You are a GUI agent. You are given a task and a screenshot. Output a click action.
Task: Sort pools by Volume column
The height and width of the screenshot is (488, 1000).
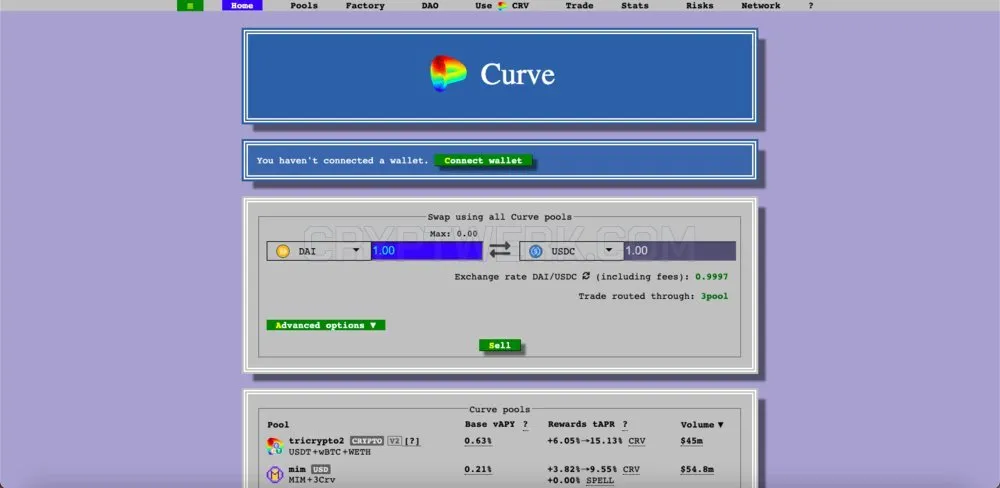pyautogui.click(x=702, y=425)
